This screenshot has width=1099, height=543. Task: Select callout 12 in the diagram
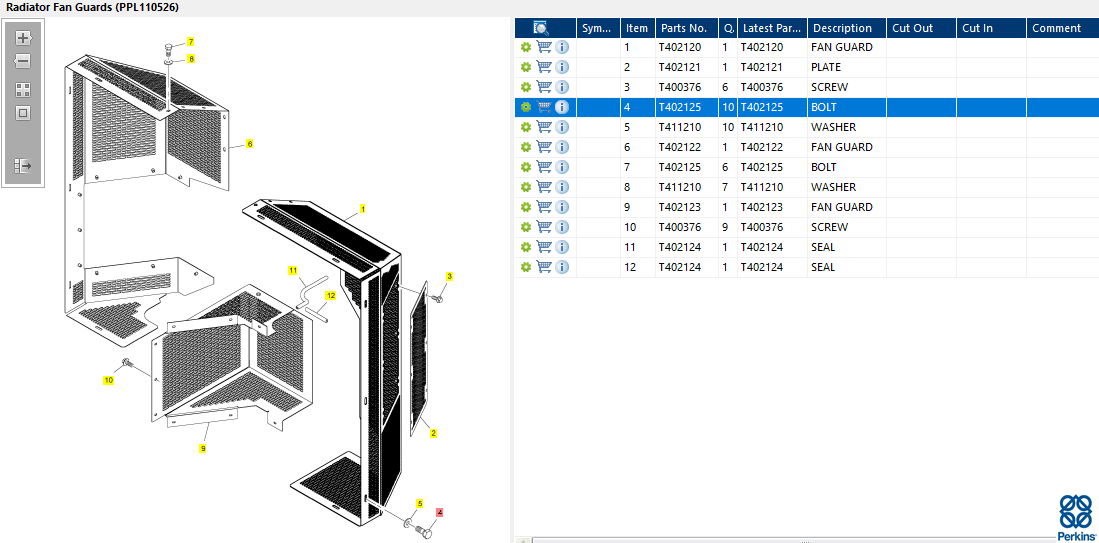(x=331, y=296)
